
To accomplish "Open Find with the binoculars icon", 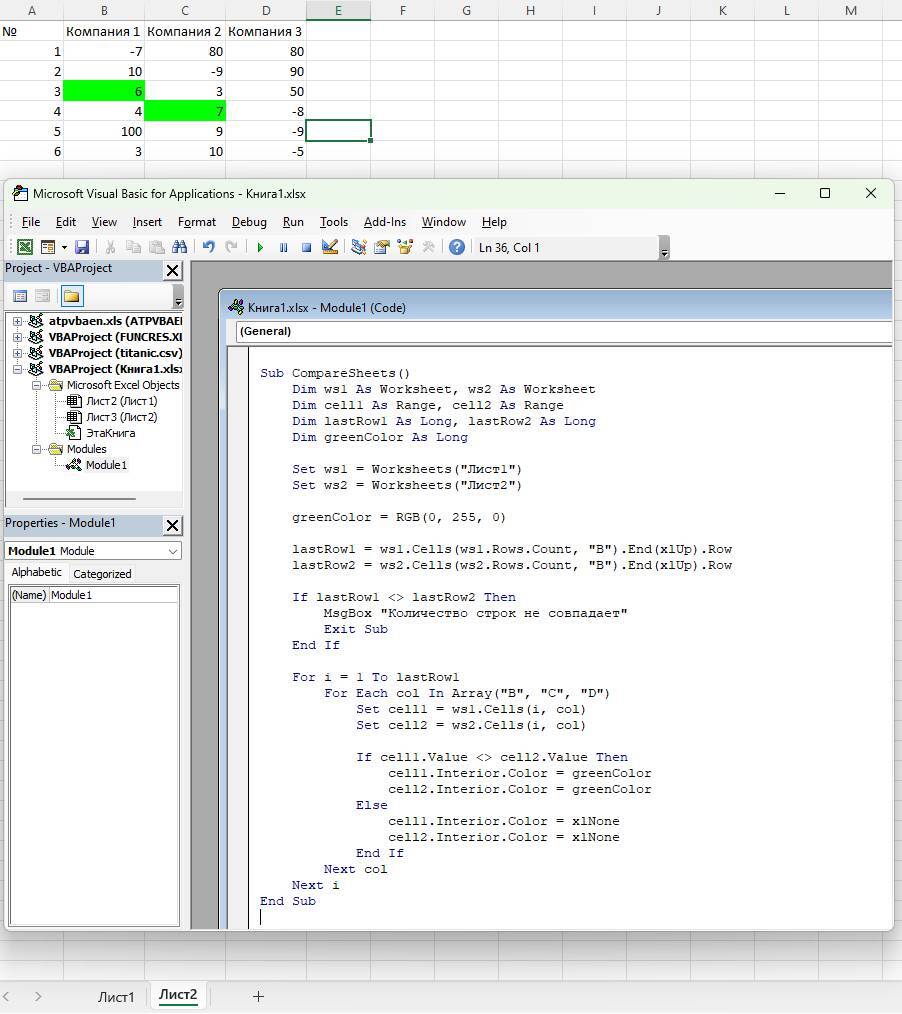I will tap(180, 248).
